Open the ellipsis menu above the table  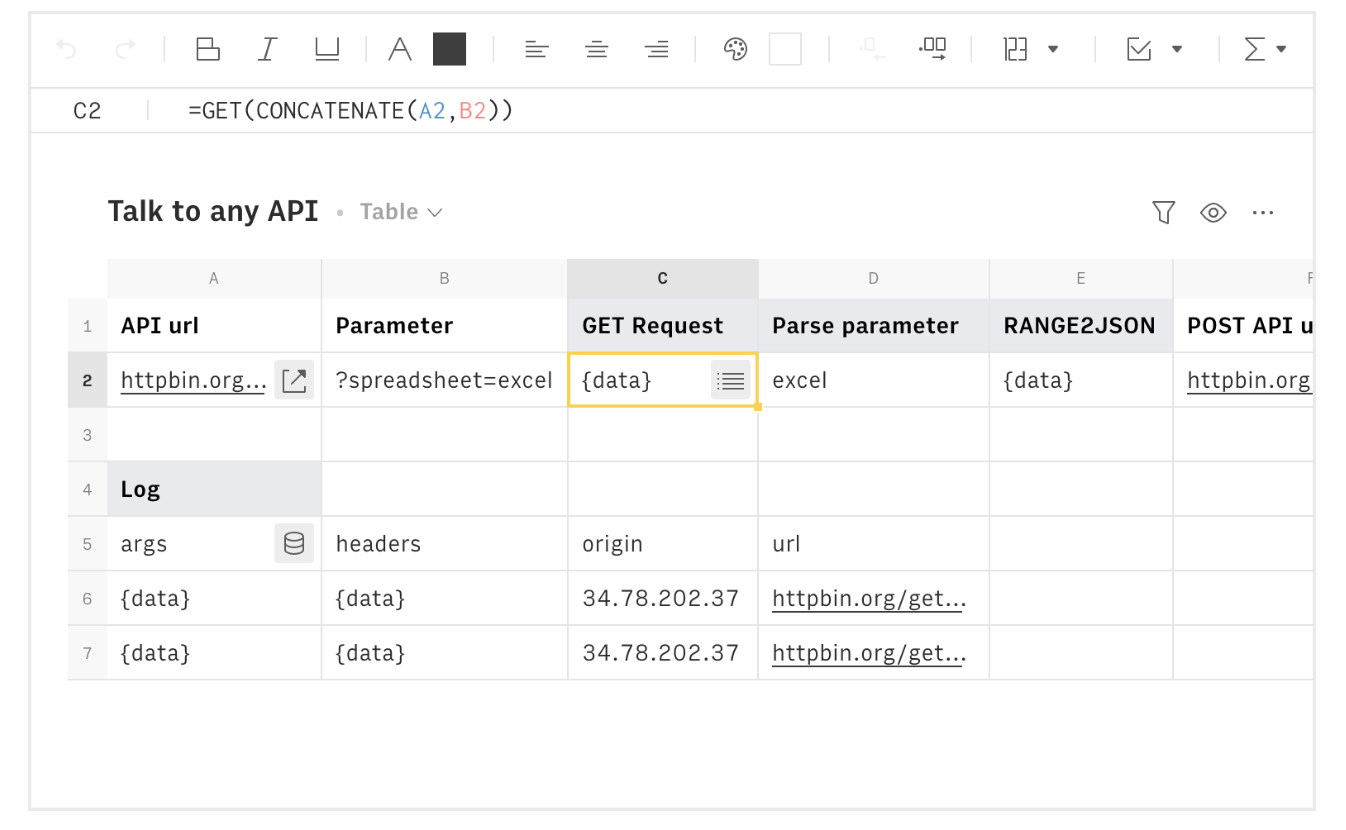click(1263, 212)
